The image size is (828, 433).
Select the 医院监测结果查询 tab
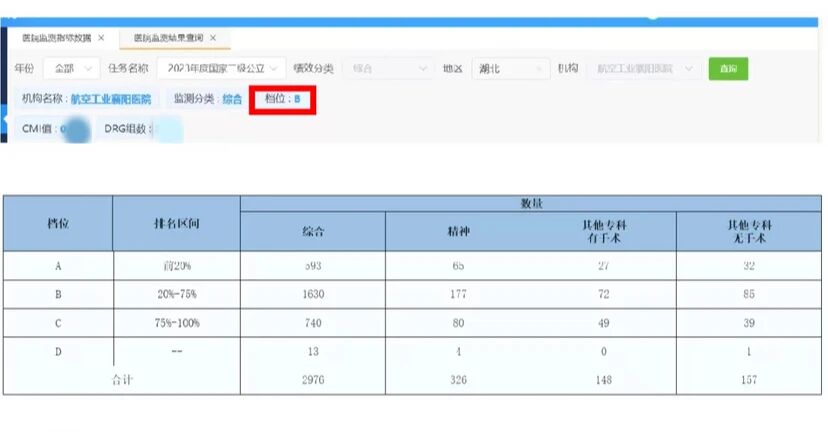pyautogui.click(x=168, y=38)
